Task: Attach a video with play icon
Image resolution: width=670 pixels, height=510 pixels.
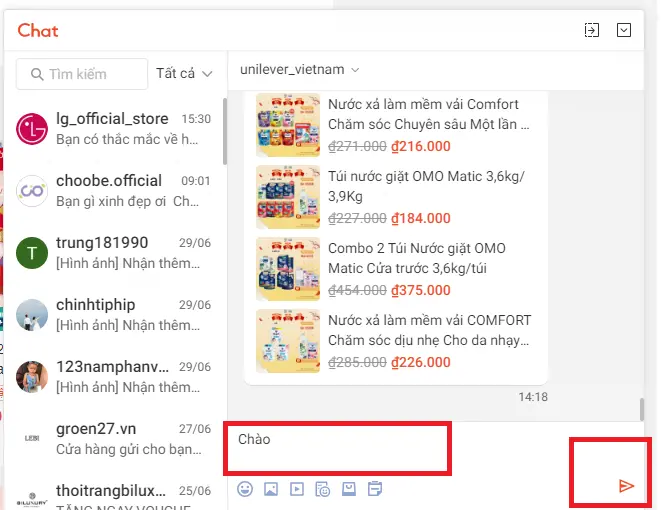Action: (x=297, y=489)
